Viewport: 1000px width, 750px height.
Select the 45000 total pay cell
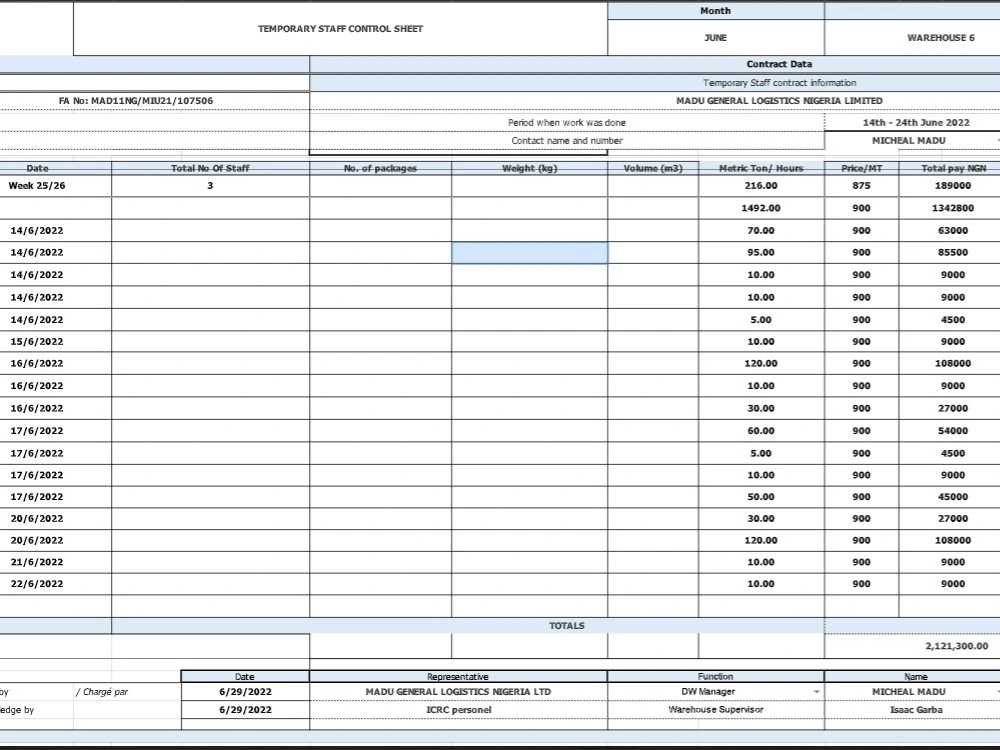click(950, 497)
